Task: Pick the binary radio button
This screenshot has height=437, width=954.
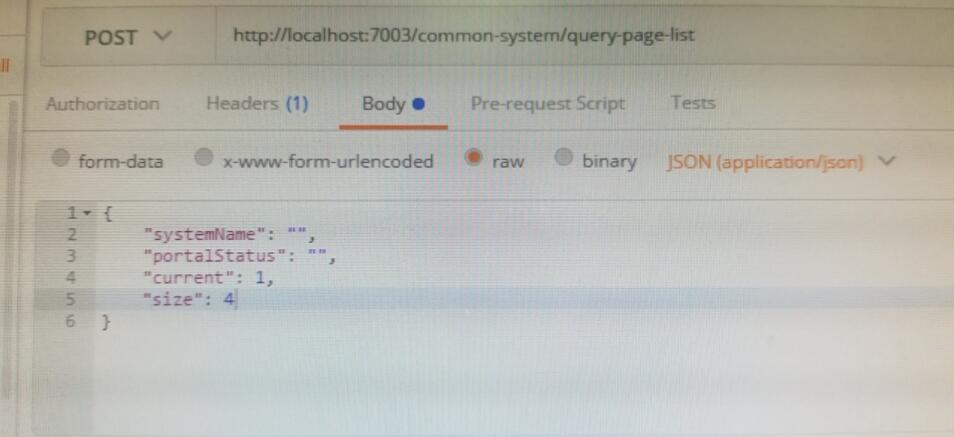Action: [x=564, y=158]
